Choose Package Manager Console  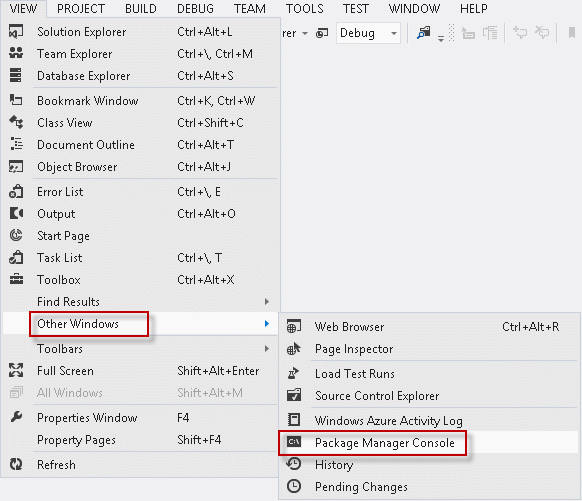coord(429,442)
